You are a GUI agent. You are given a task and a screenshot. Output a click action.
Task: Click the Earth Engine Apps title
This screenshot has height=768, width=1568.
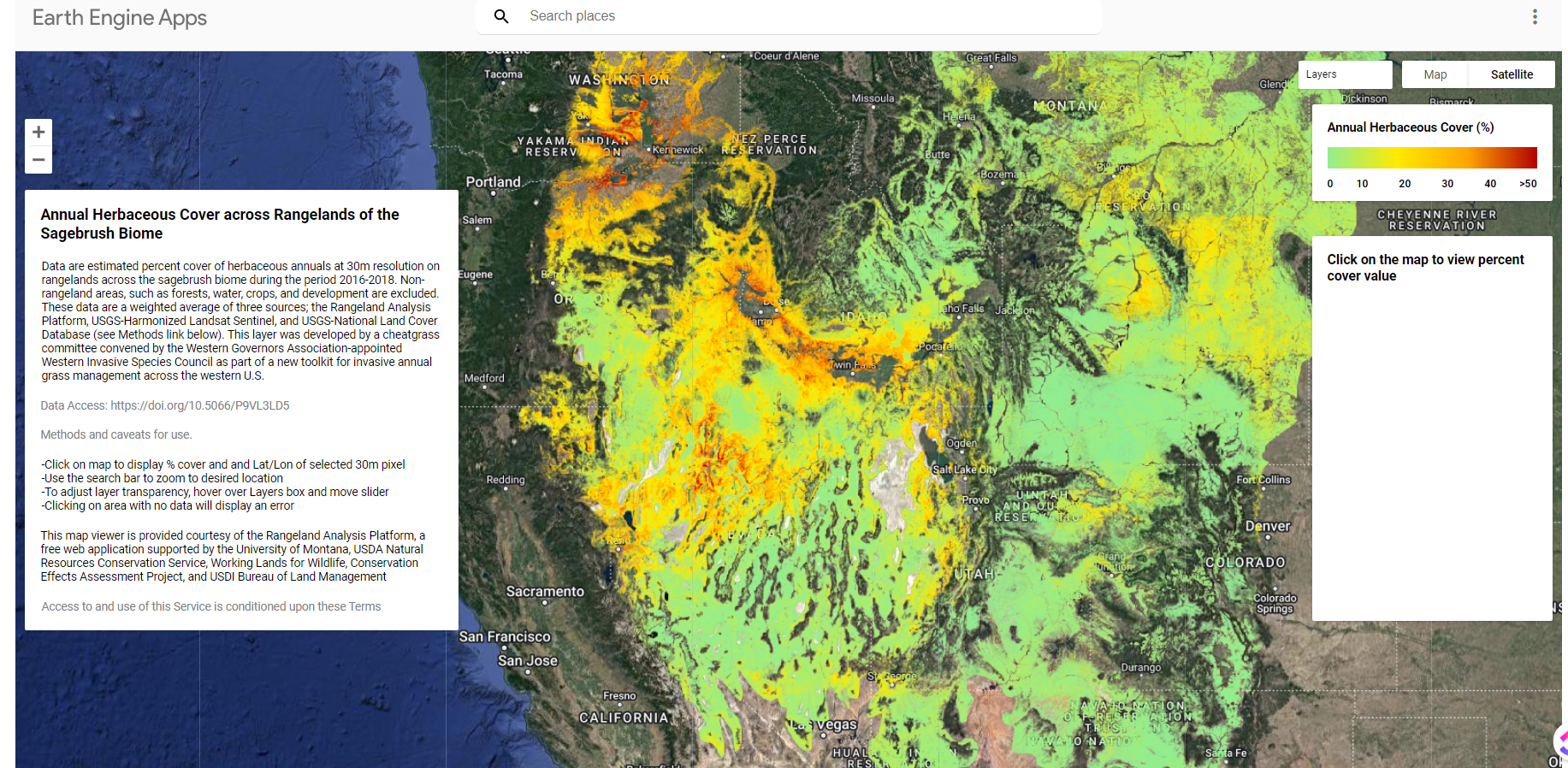pos(120,17)
